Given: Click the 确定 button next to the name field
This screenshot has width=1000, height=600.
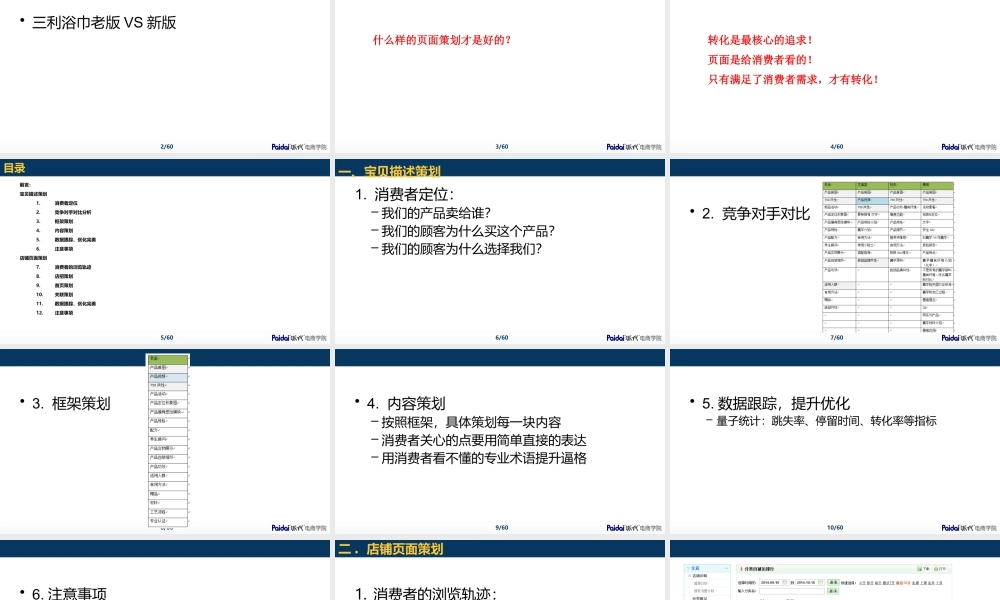Looking at the screenshot, I should coord(834,591).
